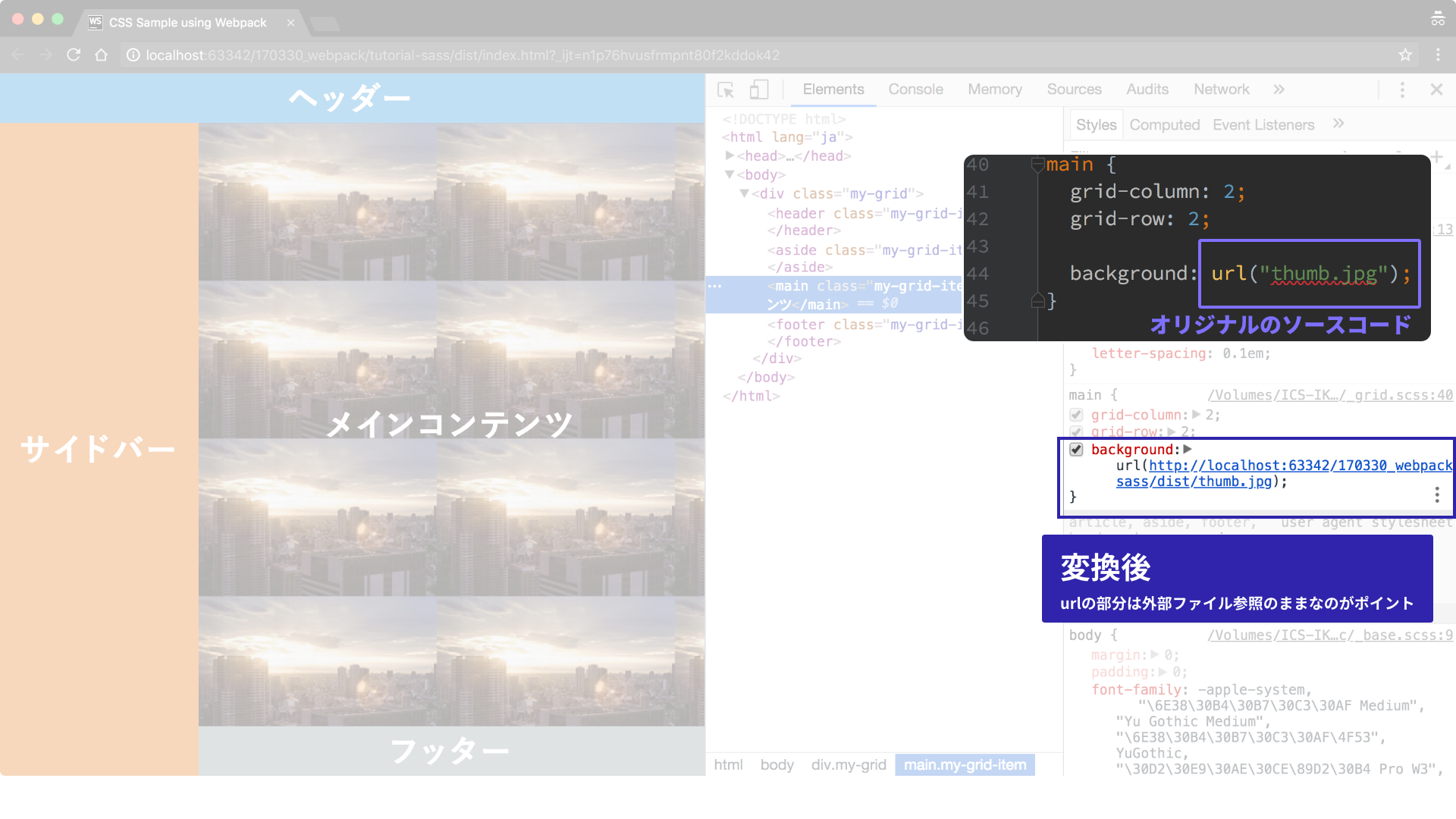Switch to the Console tab
Screen dimensions: 1456x819
click(915, 89)
